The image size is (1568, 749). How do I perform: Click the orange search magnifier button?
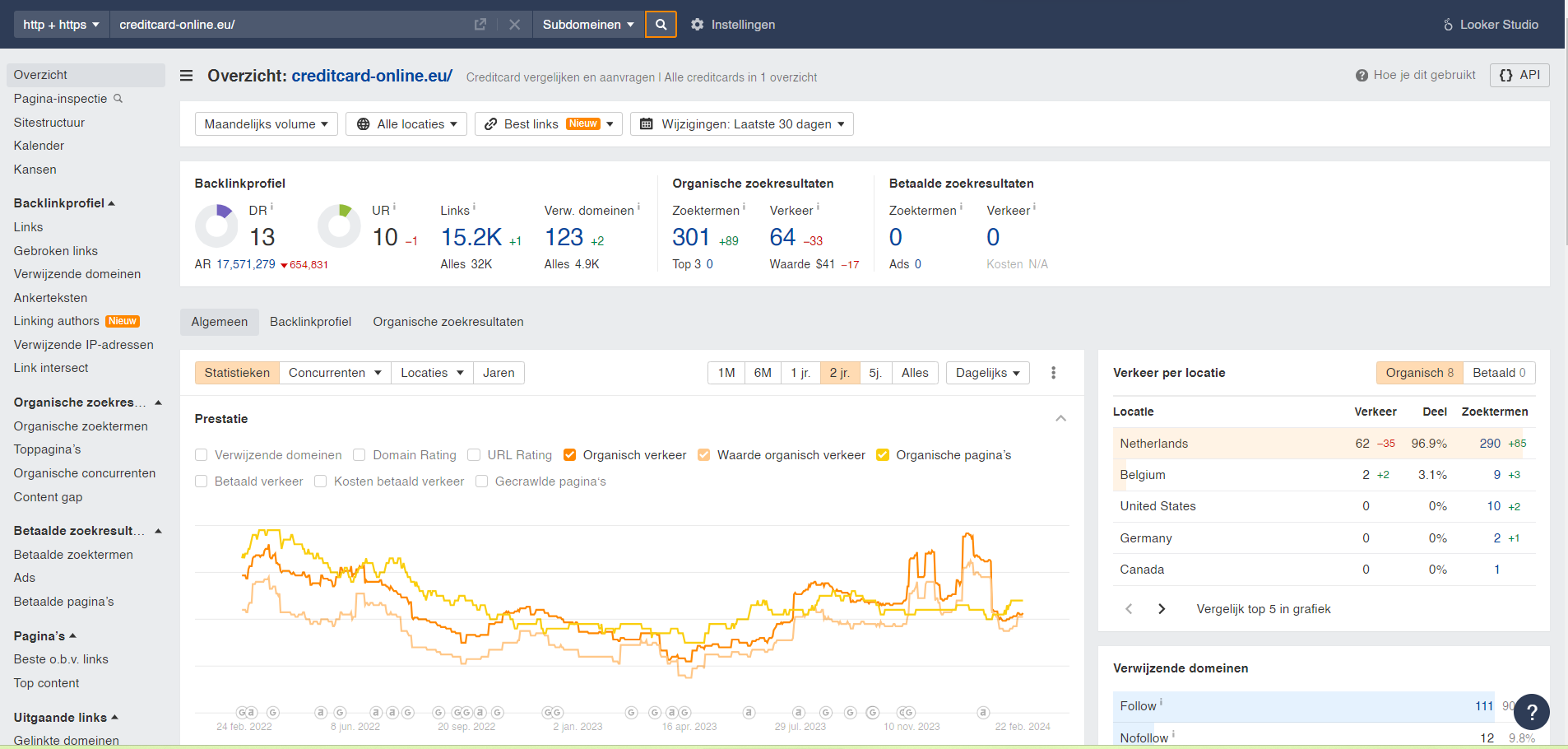[661, 25]
